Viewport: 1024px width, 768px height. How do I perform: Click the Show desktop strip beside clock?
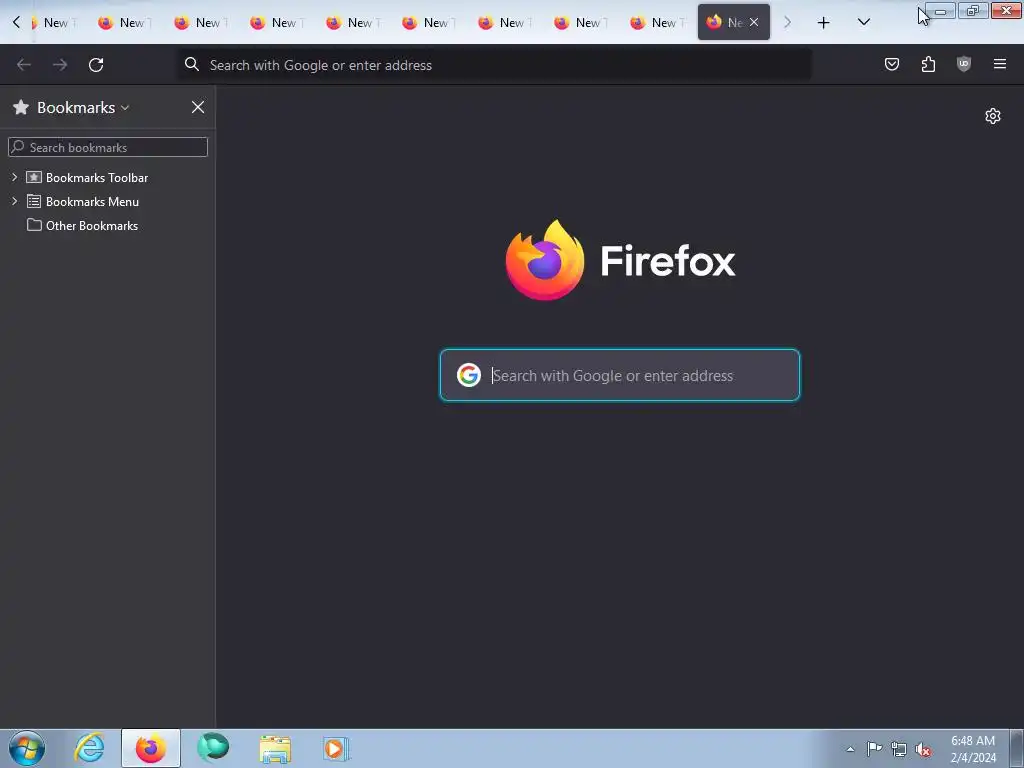tap(1017, 748)
